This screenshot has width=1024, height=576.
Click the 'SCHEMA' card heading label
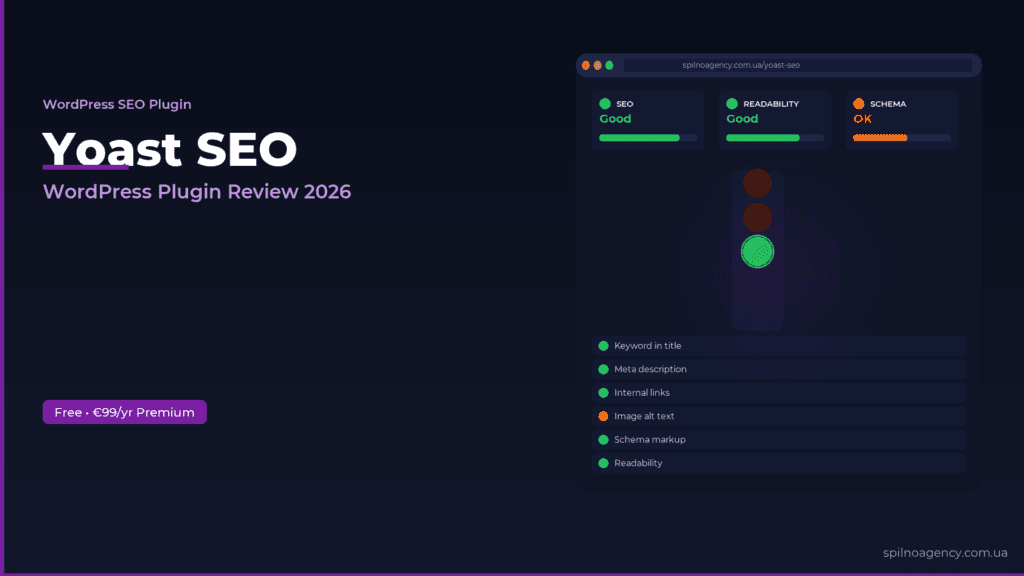pyautogui.click(x=888, y=104)
